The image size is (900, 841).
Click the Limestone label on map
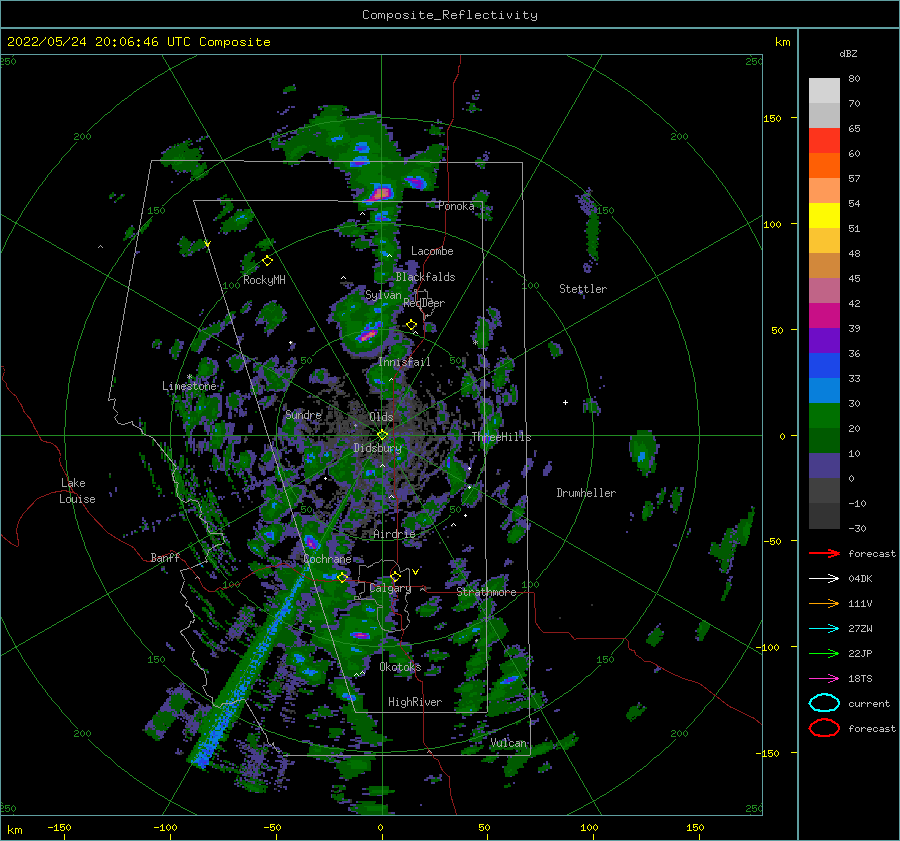click(189, 386)
